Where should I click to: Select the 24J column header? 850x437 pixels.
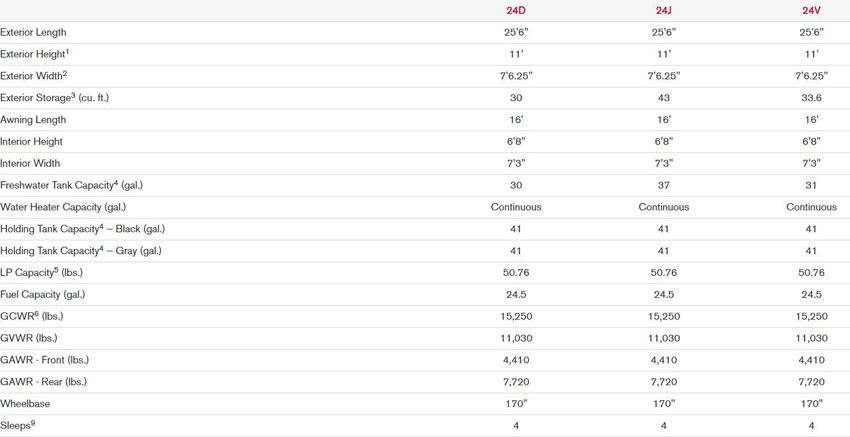[664, 10]
